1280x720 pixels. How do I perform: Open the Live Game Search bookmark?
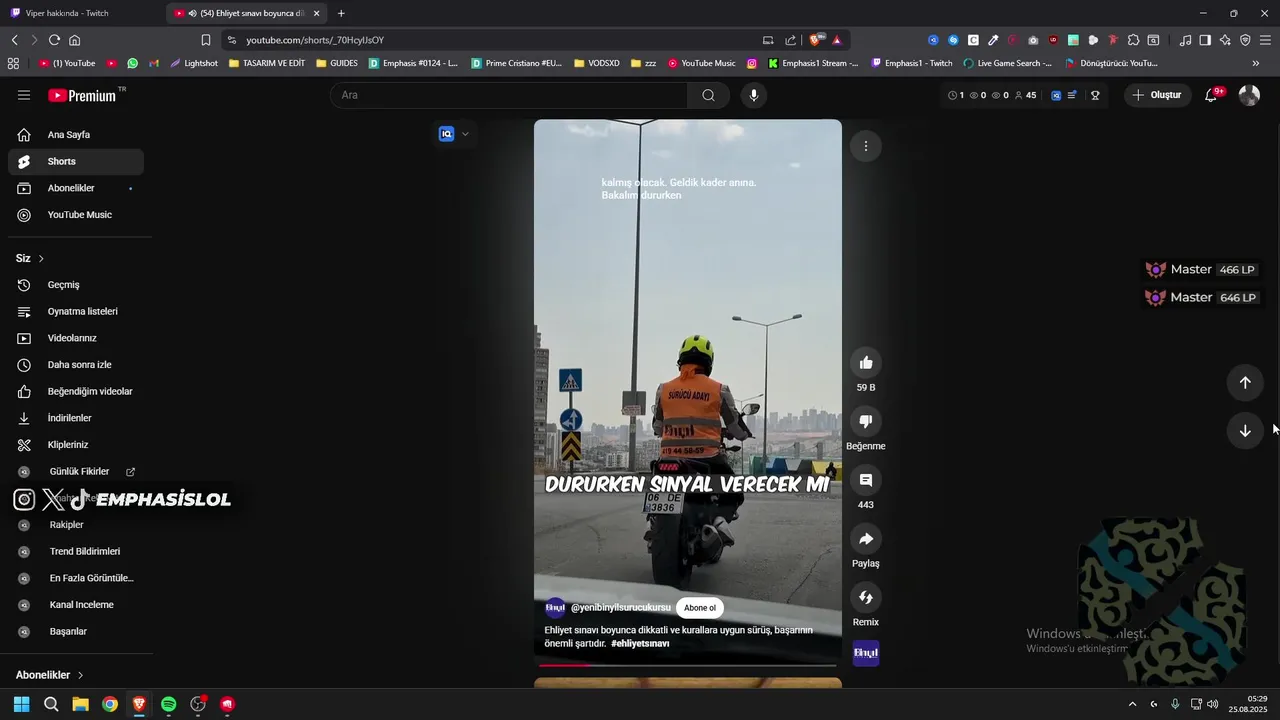pyautogui.click(x=1007, y=63)
